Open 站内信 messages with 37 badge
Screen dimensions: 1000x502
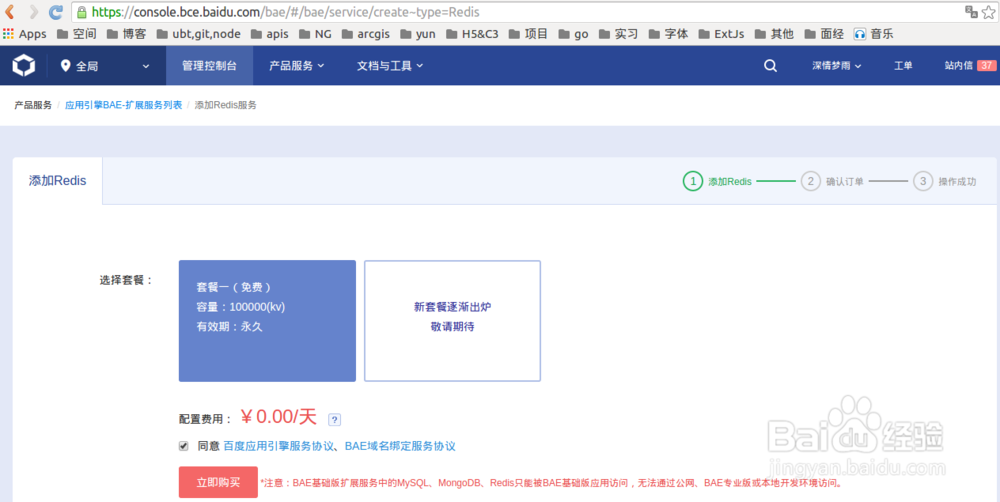970,66
